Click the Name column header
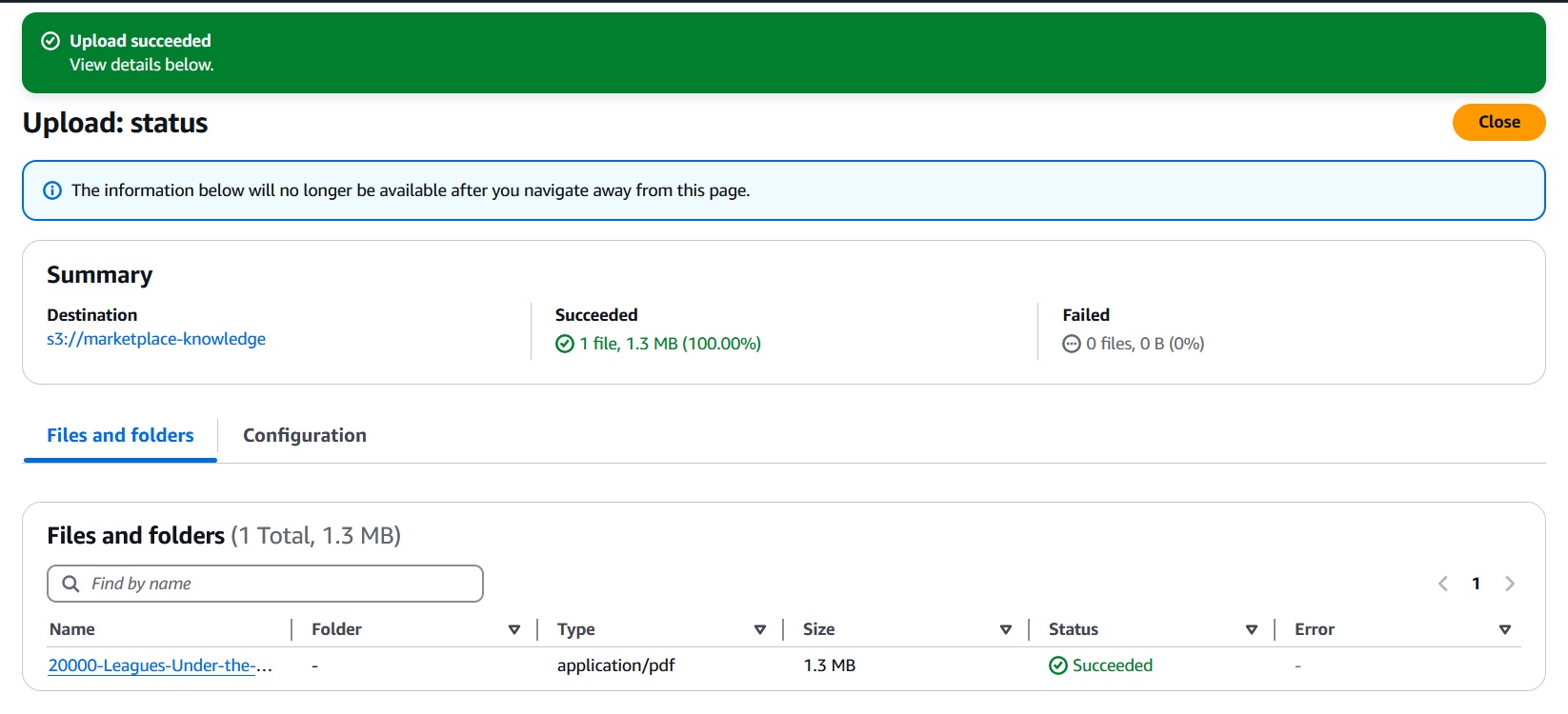Viewport: 1568px width, 714px height. click(72, 629)
